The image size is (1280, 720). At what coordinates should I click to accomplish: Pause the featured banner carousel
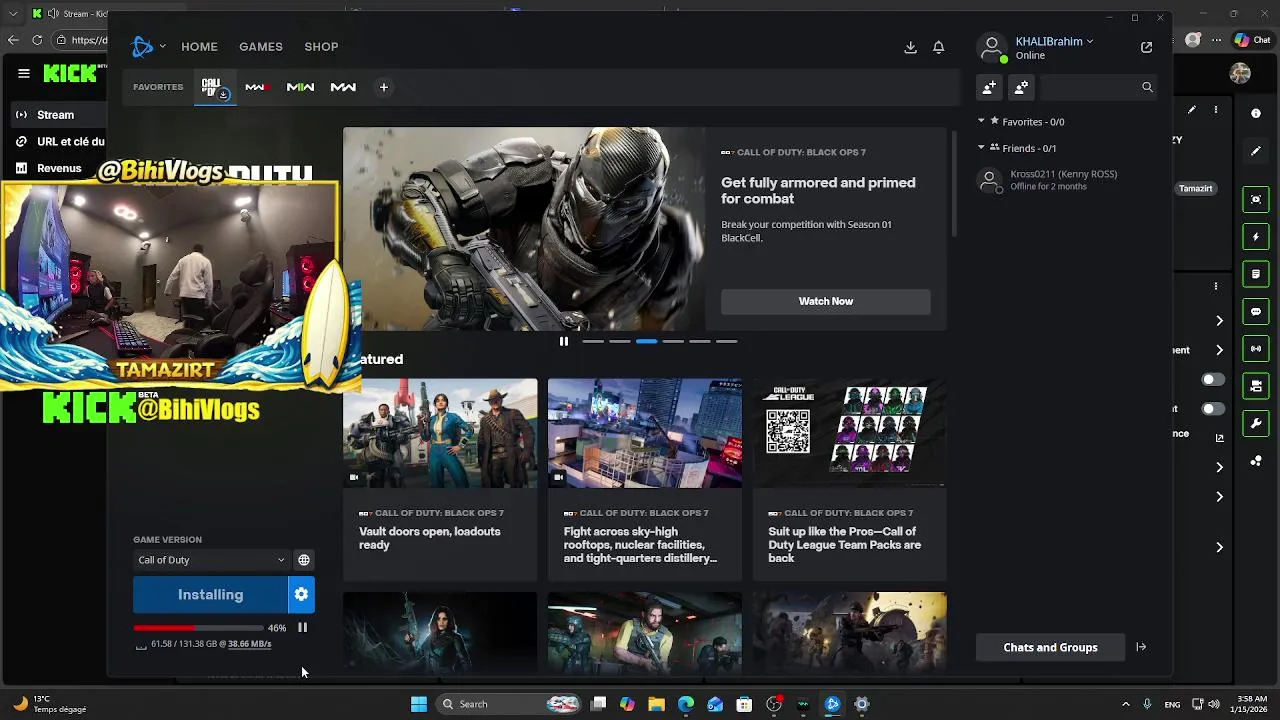563,342
